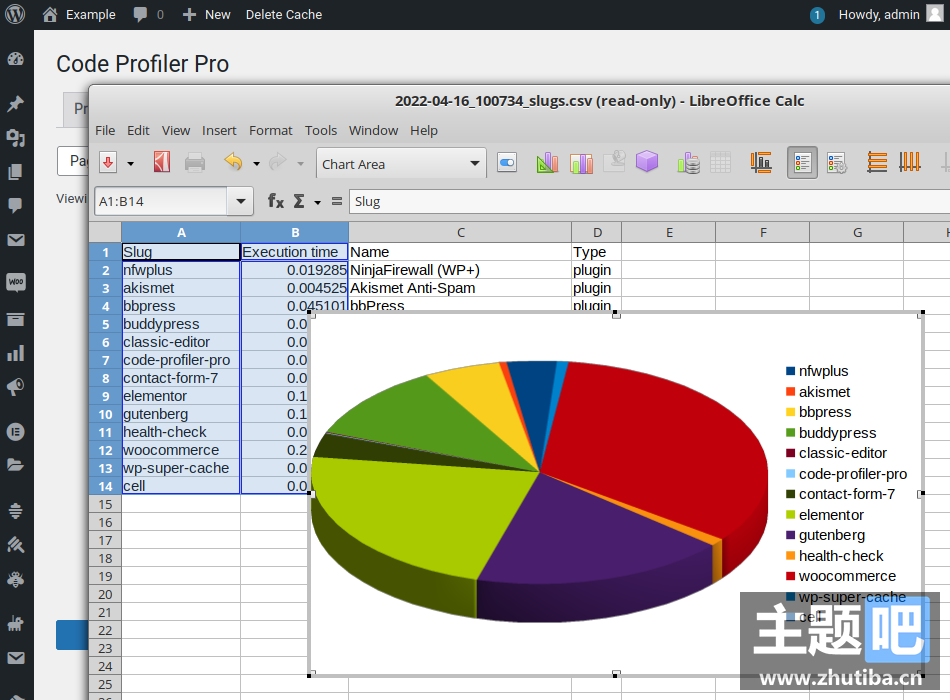Expand the Undo history dropdown arrow

[256, 164]
